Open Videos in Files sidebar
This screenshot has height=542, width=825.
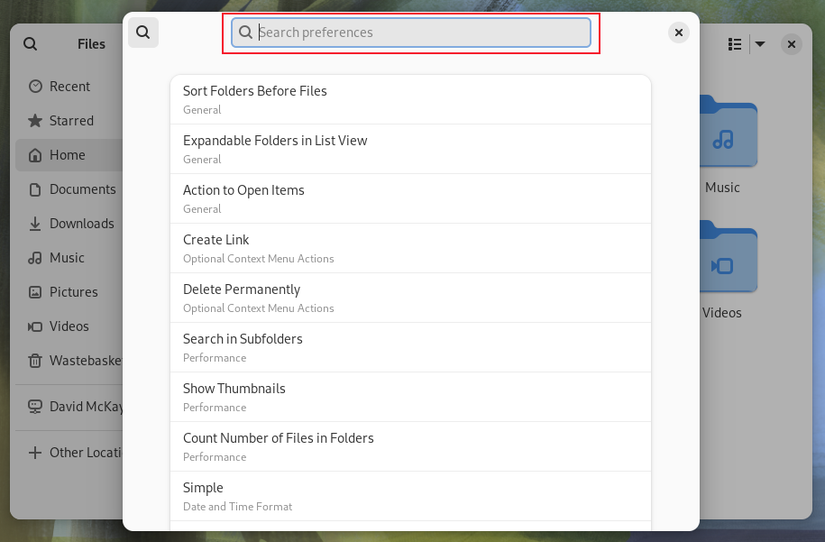pos(69,326)
